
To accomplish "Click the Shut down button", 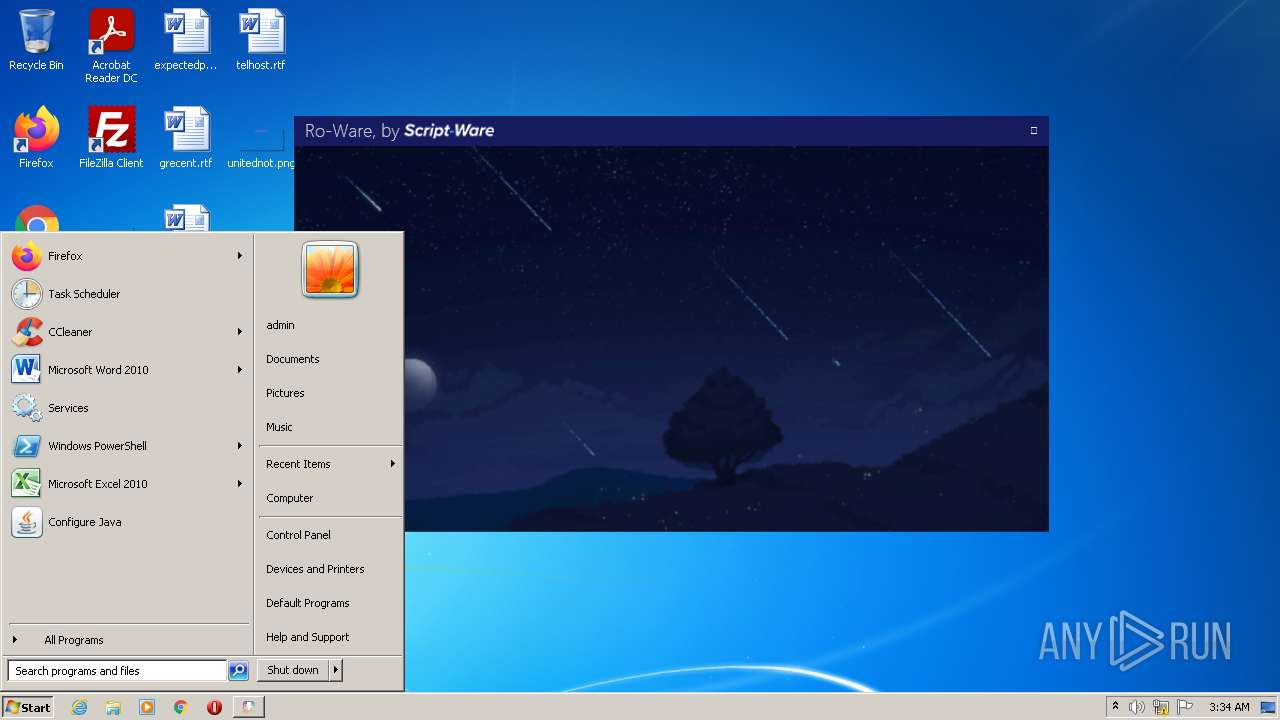I will point(293,670).
